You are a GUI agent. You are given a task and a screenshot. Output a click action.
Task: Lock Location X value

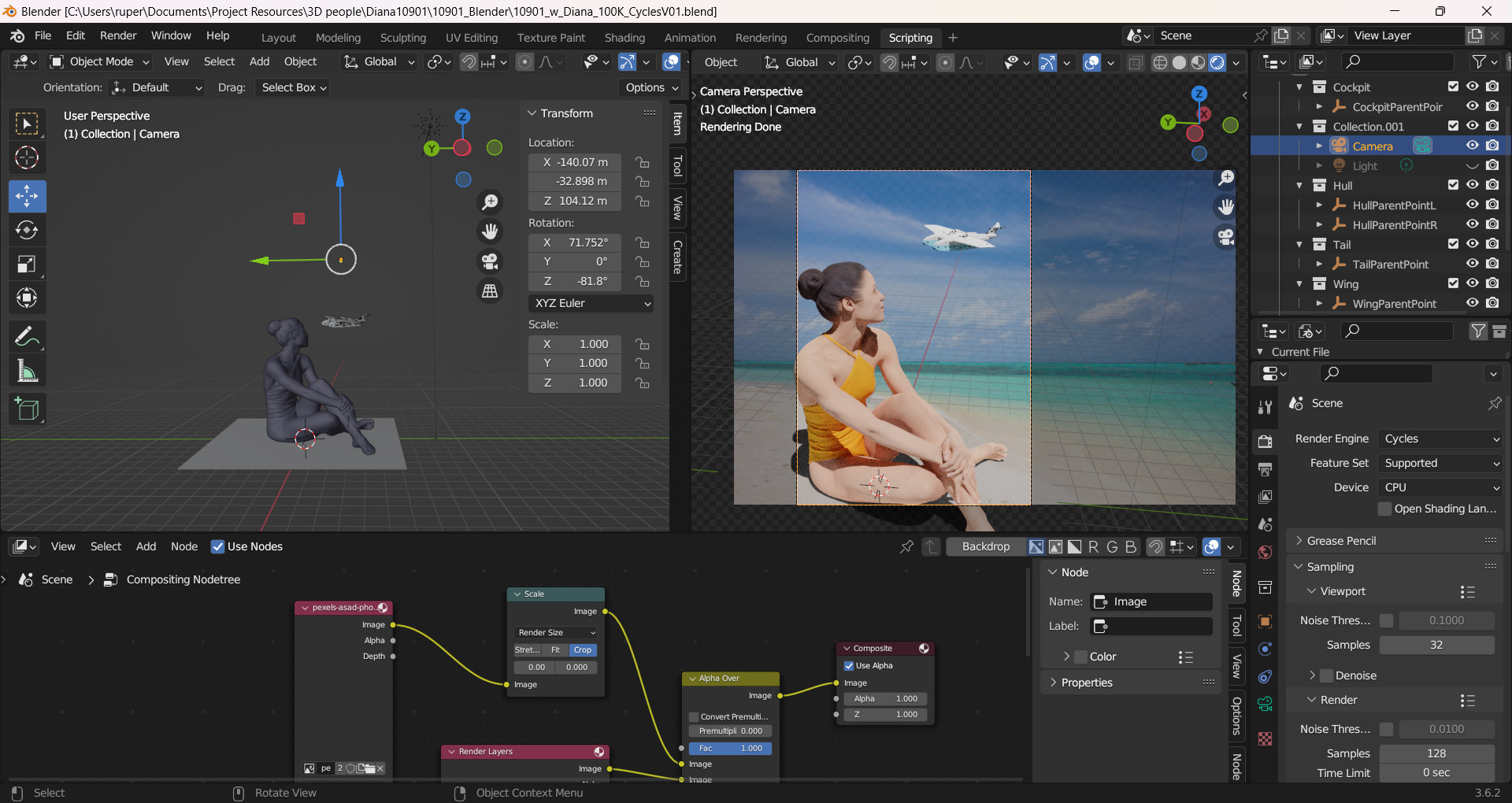[x=643, y=163]
